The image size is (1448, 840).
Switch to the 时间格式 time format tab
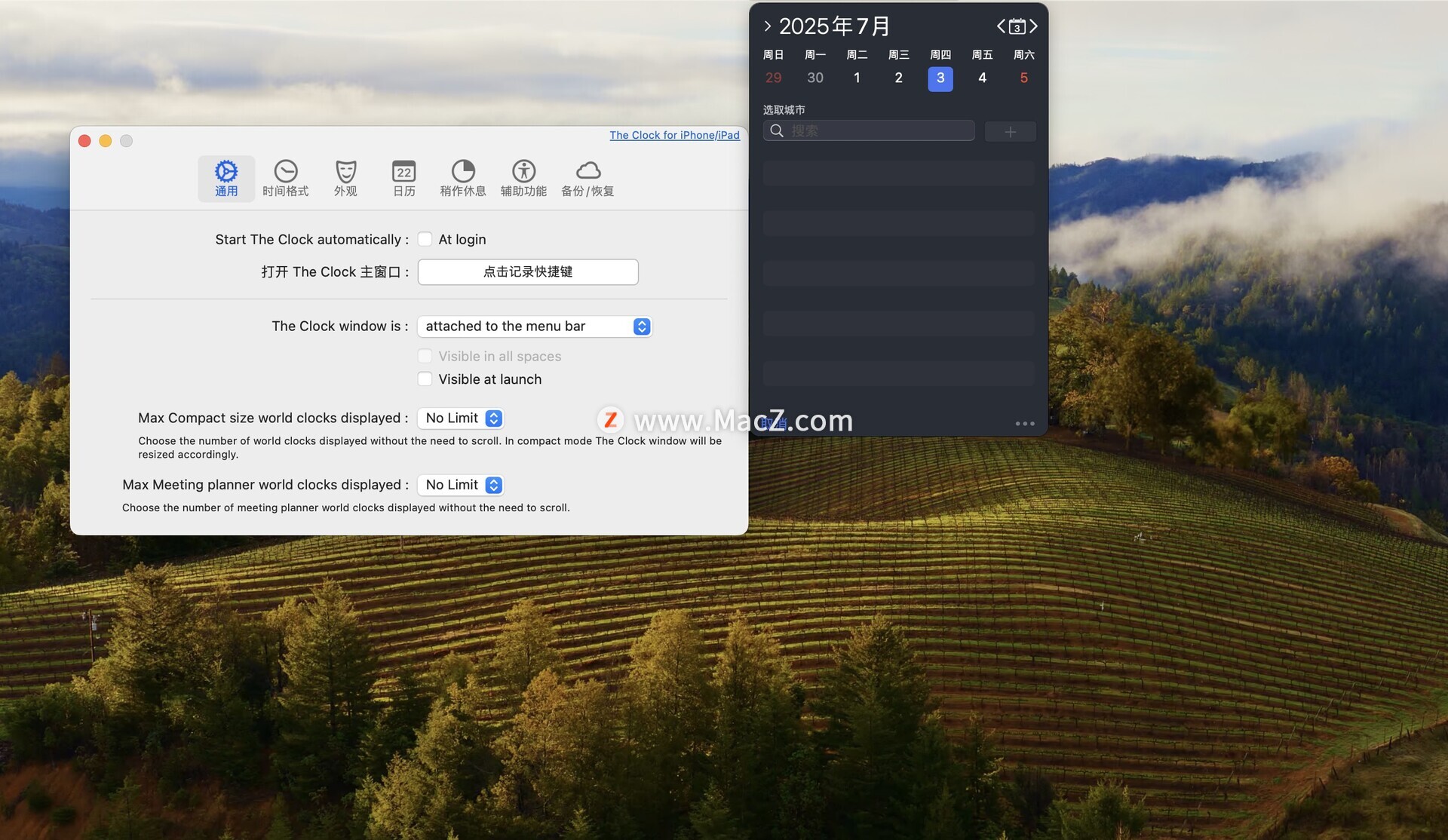[x=286, y=179]
